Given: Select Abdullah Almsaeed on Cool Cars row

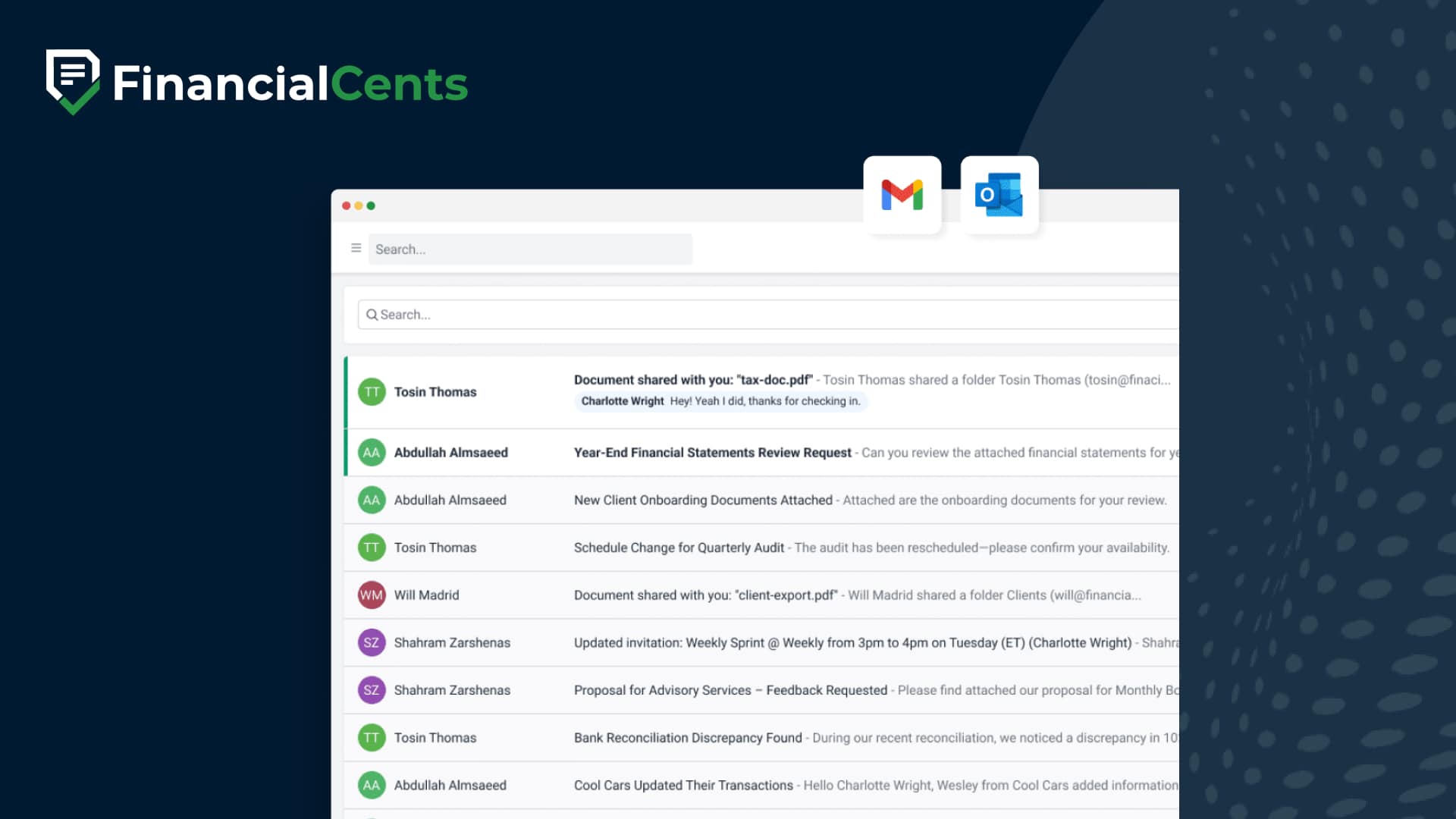Looking at the screenshot, I should click(450, 786).
